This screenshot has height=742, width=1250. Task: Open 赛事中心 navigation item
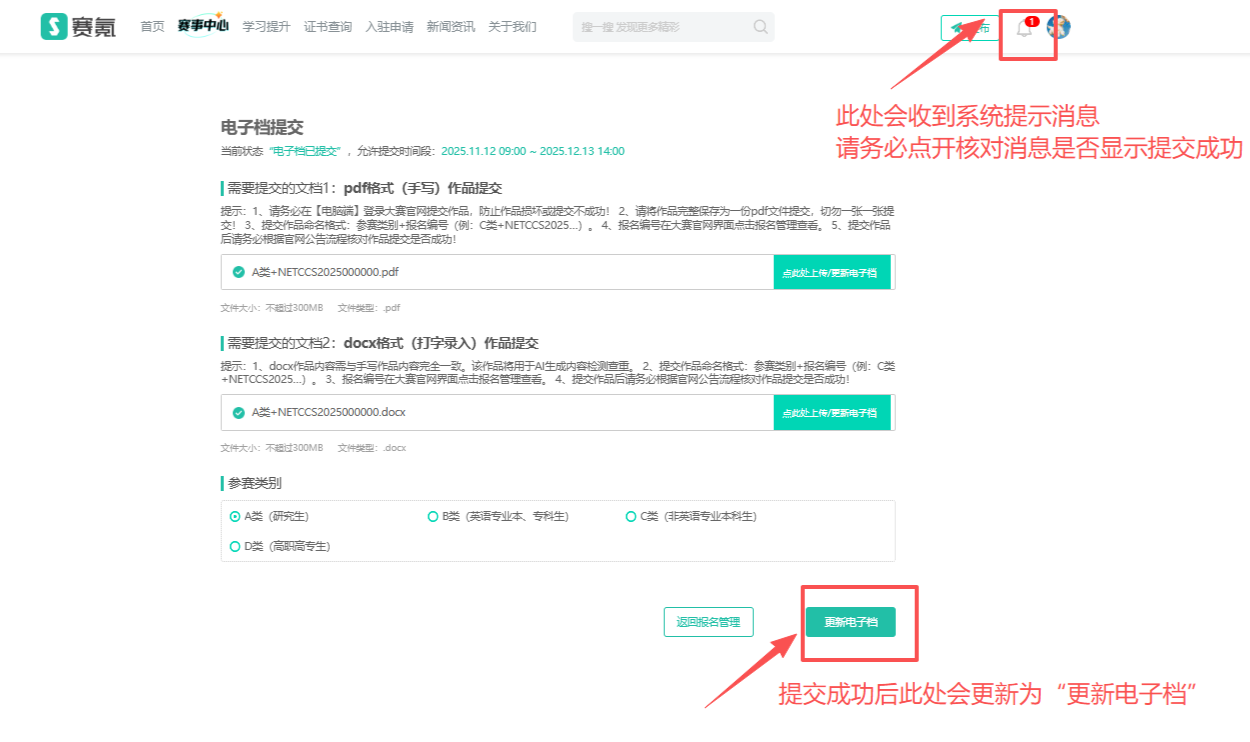tap(203, 27)
